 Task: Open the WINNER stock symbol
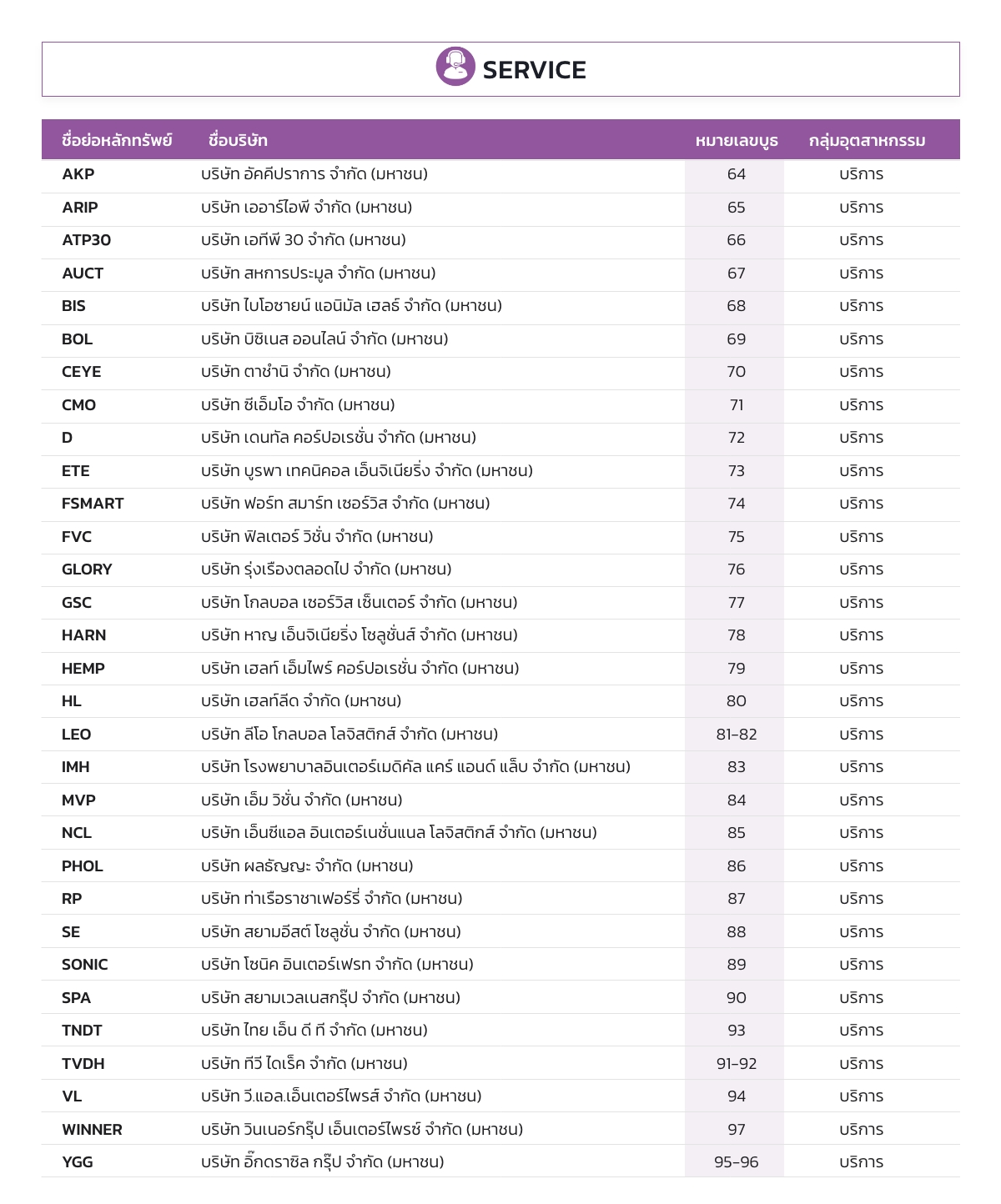[92, 1130]
